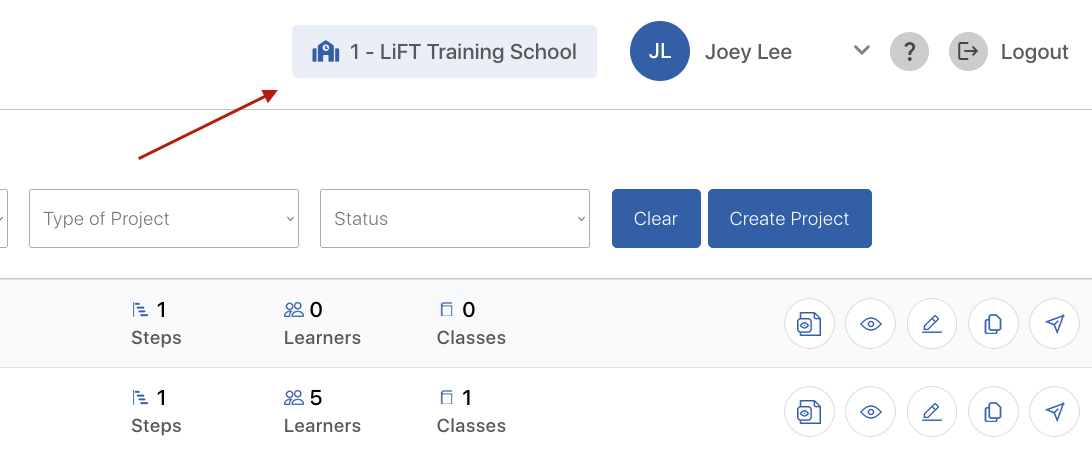View the second project using the eye icon
The width and height of the screenshot is (1092, 452).
[x=871, y=412]
